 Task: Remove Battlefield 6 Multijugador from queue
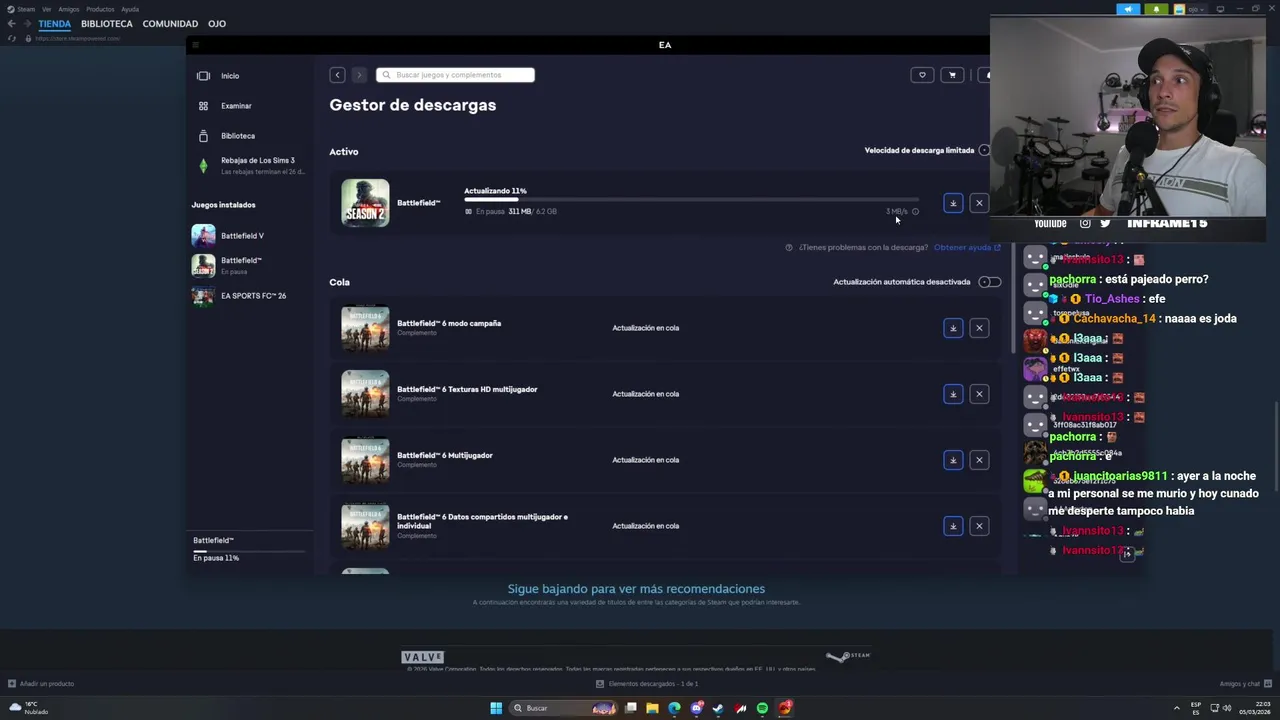(979, 460)
